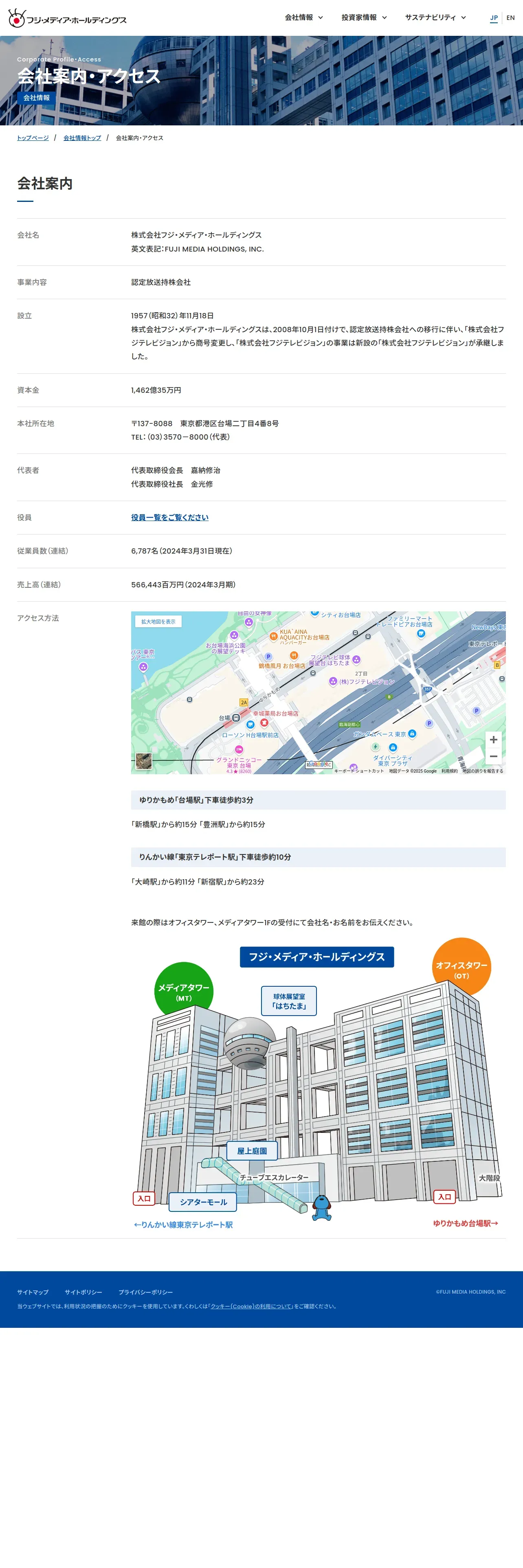523x1568 pixels.
Task: Switch language to JP
Action: (x=494, y=18)
